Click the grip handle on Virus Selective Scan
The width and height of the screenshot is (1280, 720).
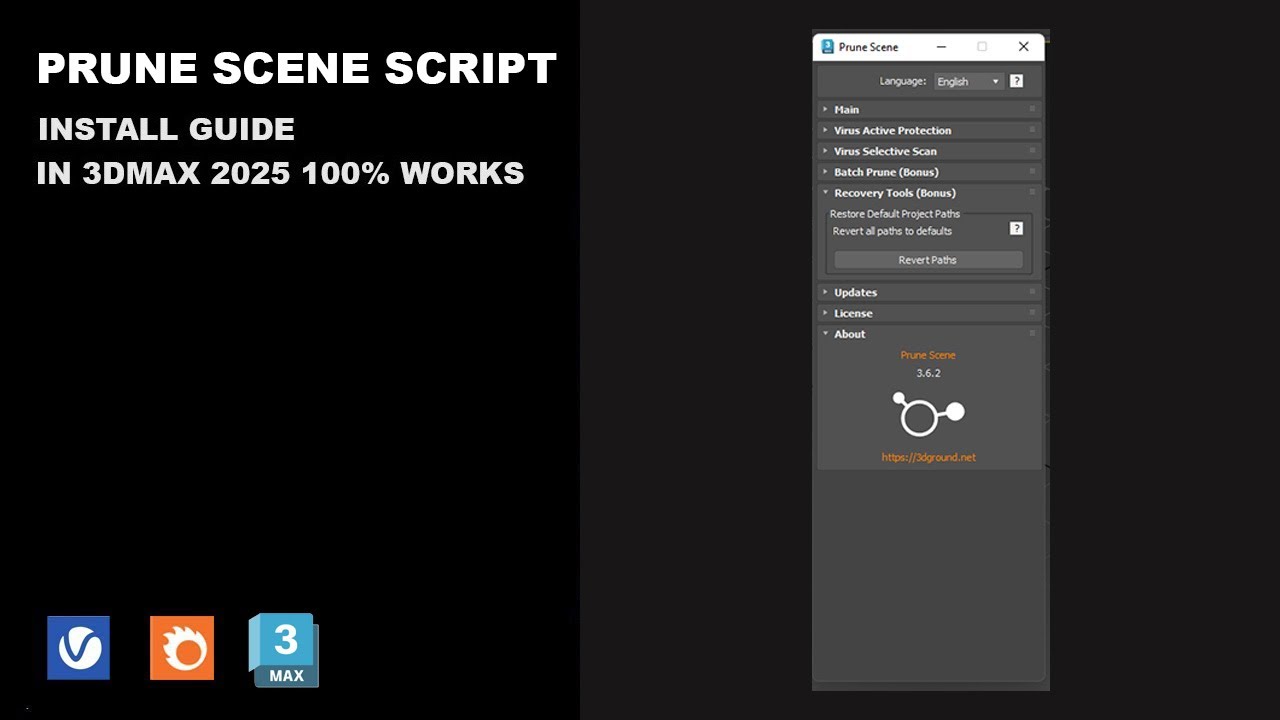click(x=1032, y=151)
